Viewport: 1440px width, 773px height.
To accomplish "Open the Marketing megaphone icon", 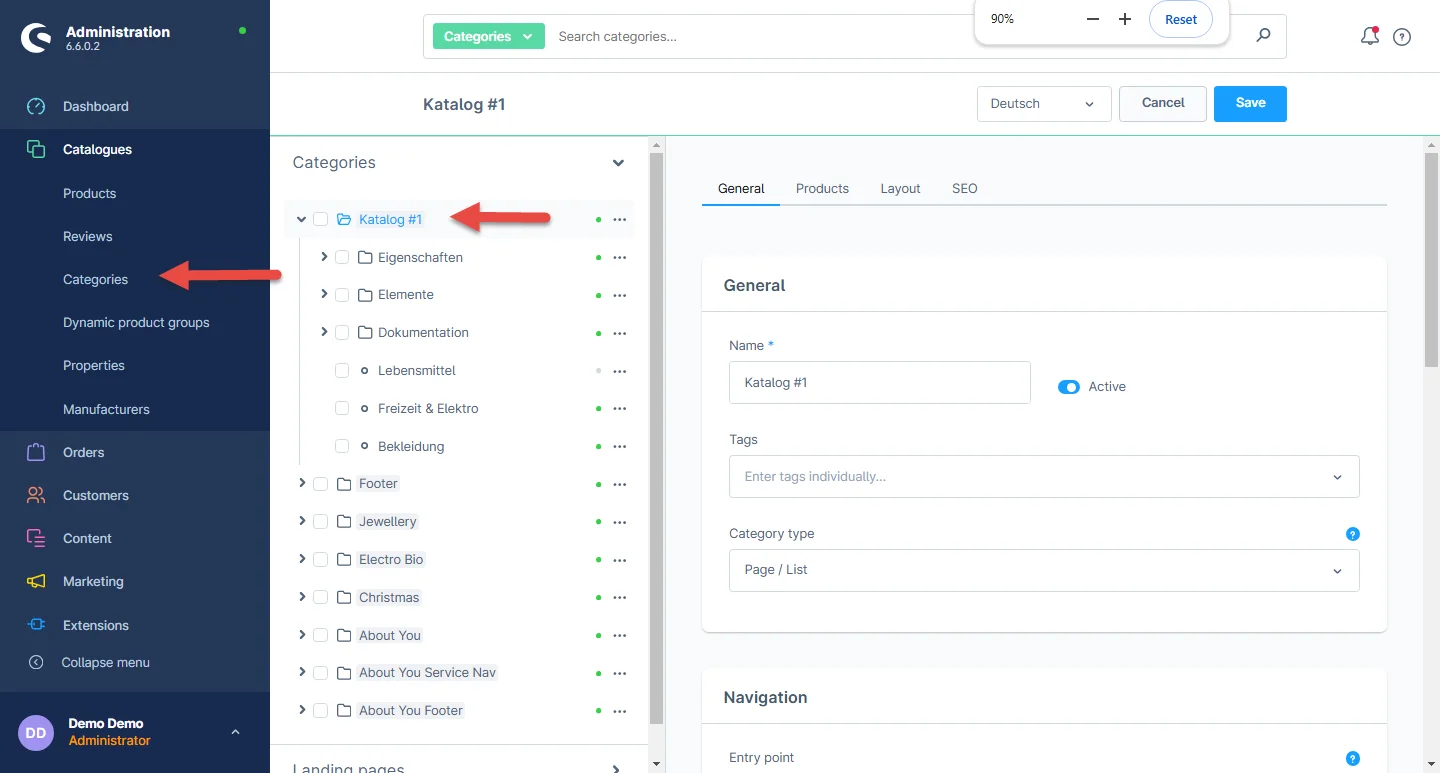I will (36, 581).
